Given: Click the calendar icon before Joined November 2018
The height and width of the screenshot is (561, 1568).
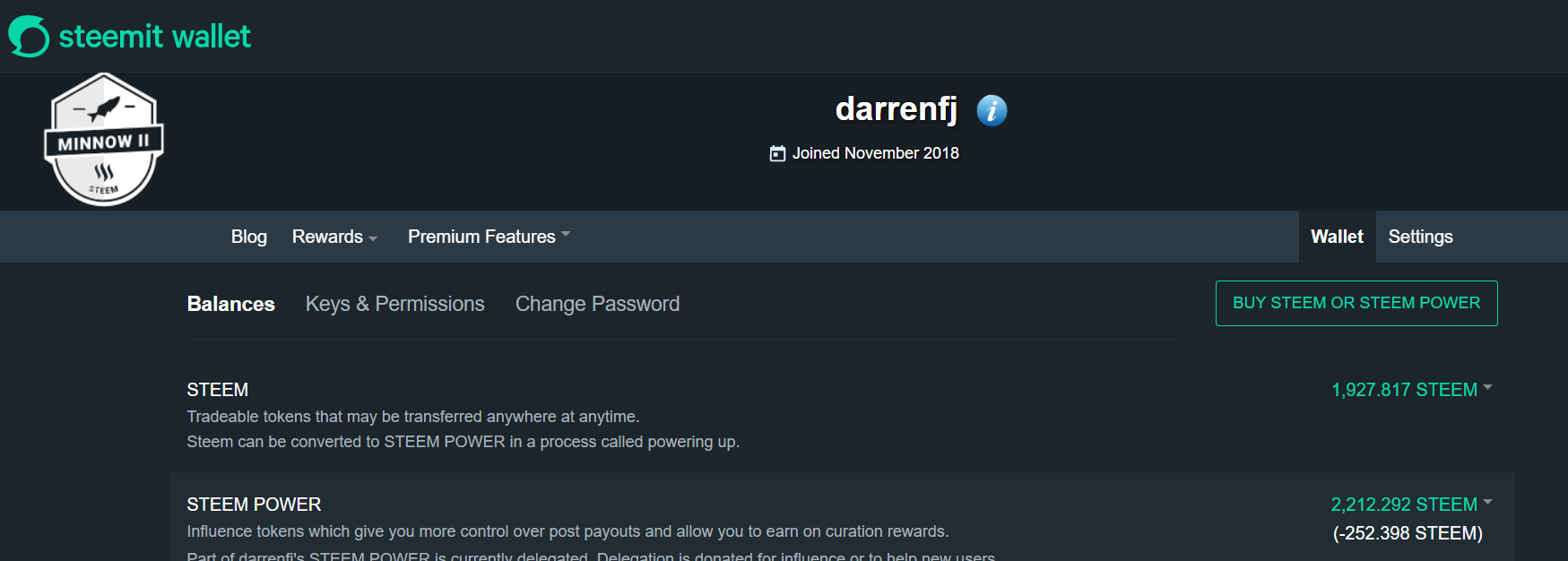Looking at the screenshot, I should [777, 153].
